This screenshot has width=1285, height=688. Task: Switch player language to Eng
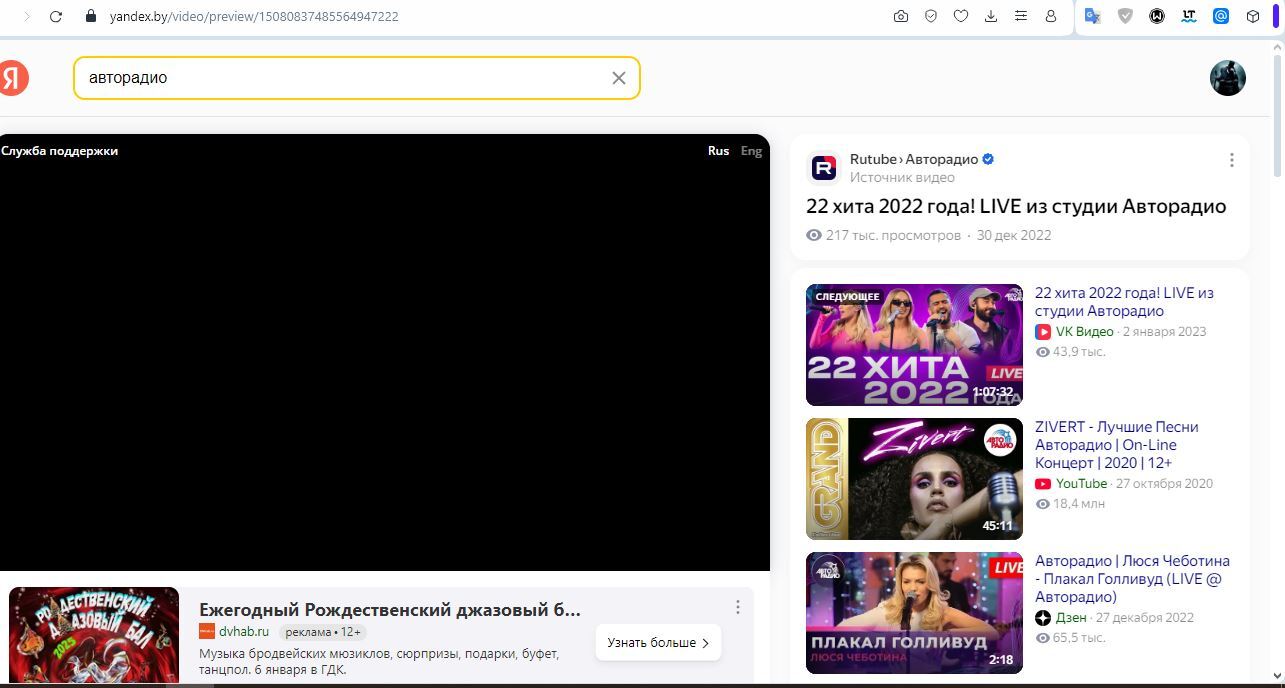[751, 151]
